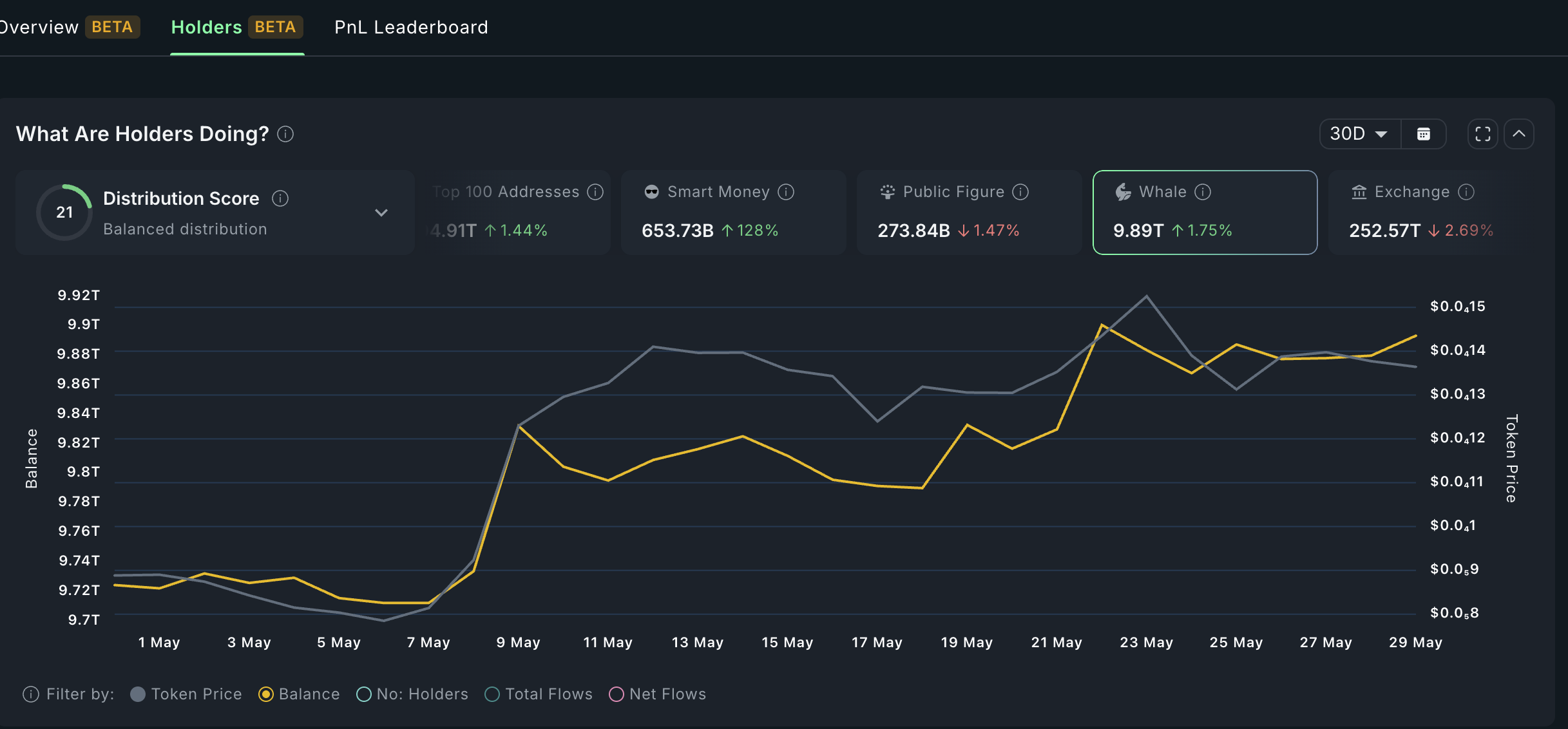This screenshot has width=1568, height=729.
Task: Click Top 100 Addresses info icon
Action: pos(595,192)
